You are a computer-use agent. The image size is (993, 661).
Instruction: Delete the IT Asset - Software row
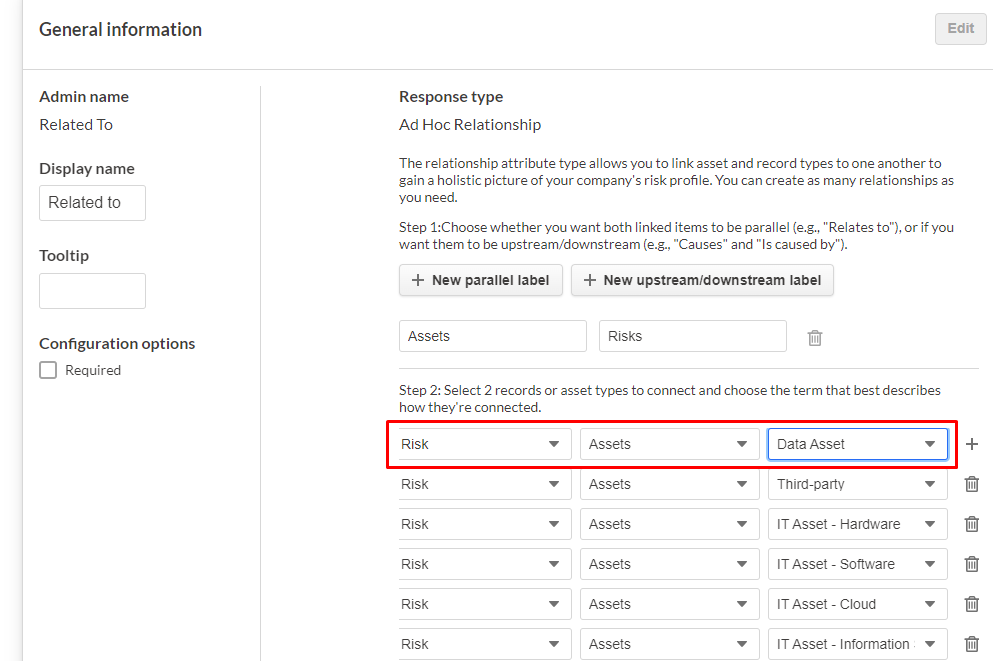[971, 563]
